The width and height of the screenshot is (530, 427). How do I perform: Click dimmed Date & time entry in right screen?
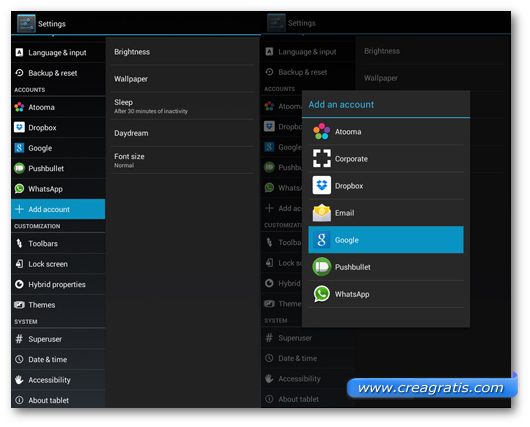[x=308, y=358]
